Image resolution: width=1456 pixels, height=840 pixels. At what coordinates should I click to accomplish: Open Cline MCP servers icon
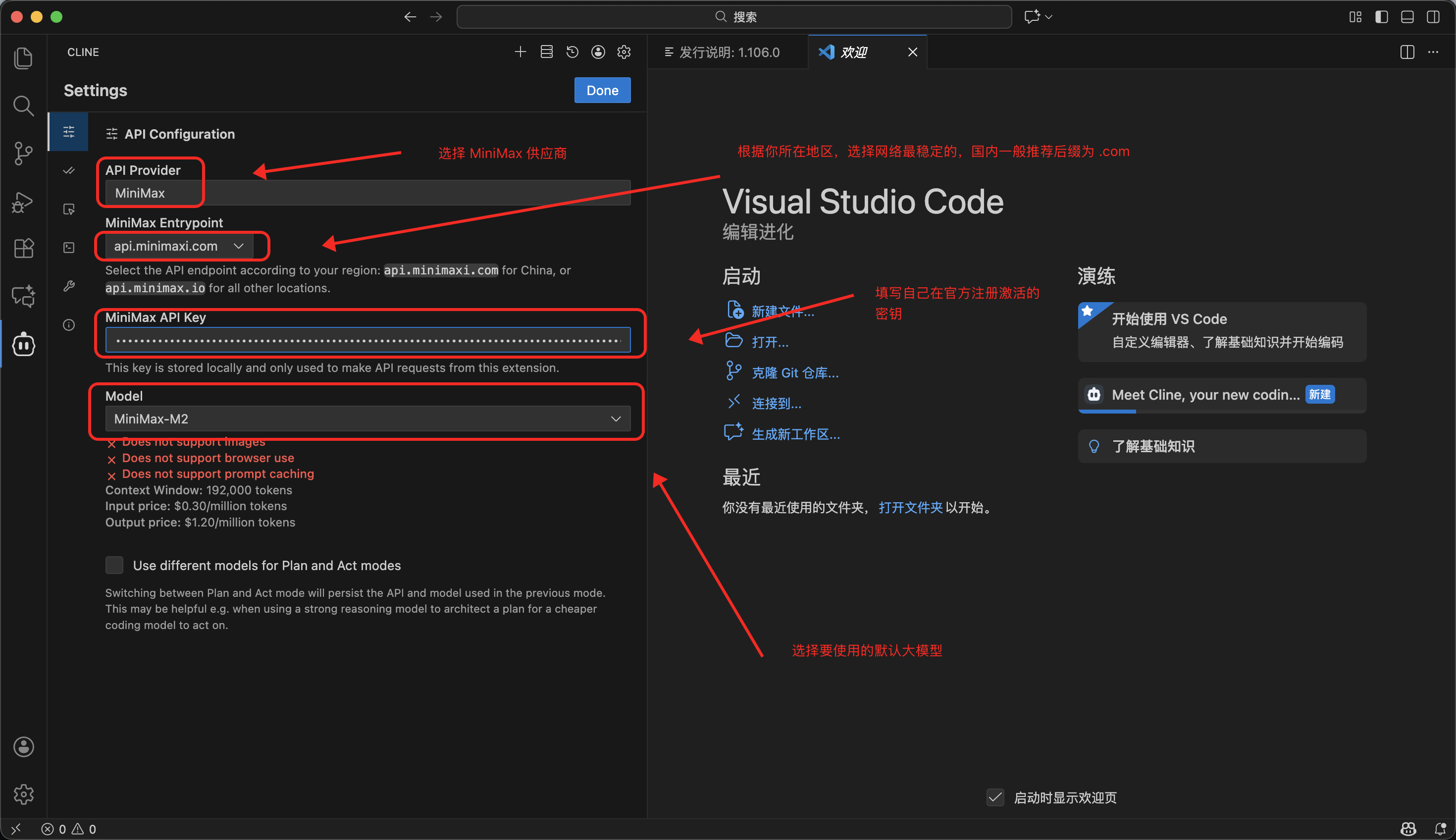coord(546,52)
